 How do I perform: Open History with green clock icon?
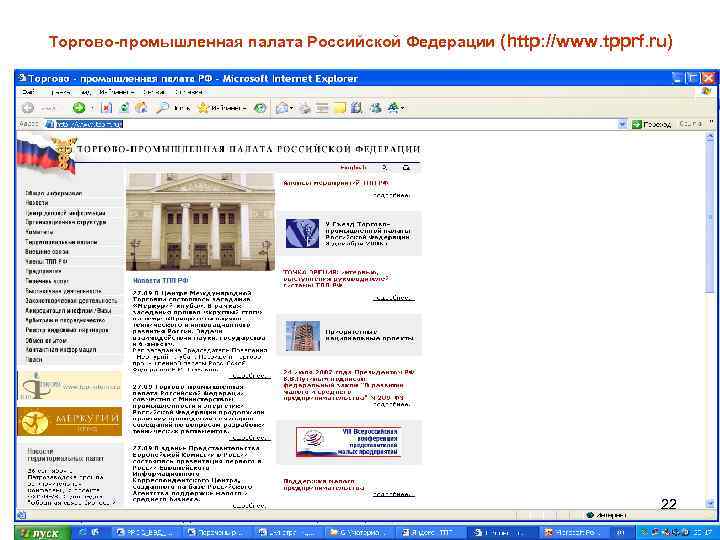coord(260,108)
